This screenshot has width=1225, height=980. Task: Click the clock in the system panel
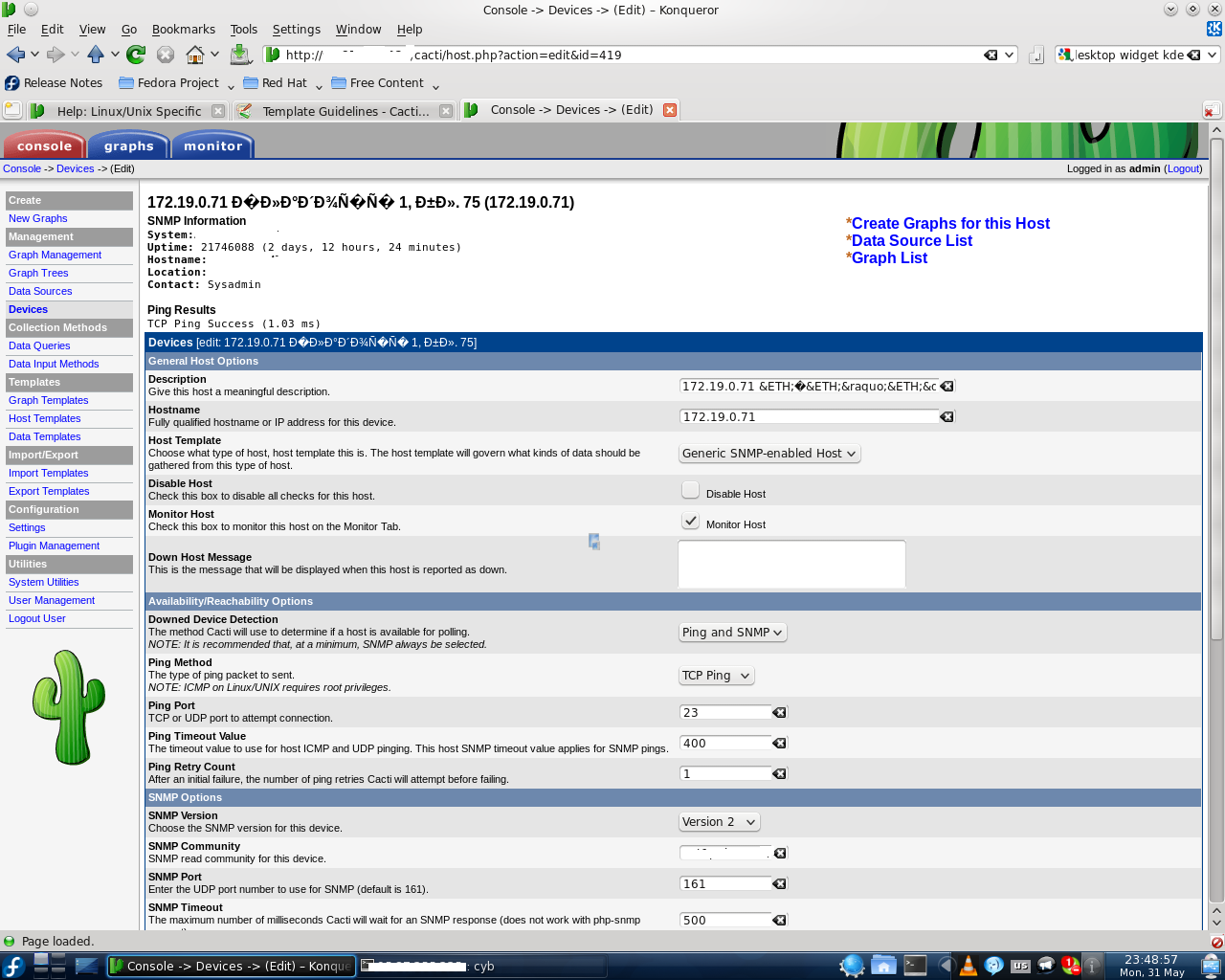(1151, 966)
